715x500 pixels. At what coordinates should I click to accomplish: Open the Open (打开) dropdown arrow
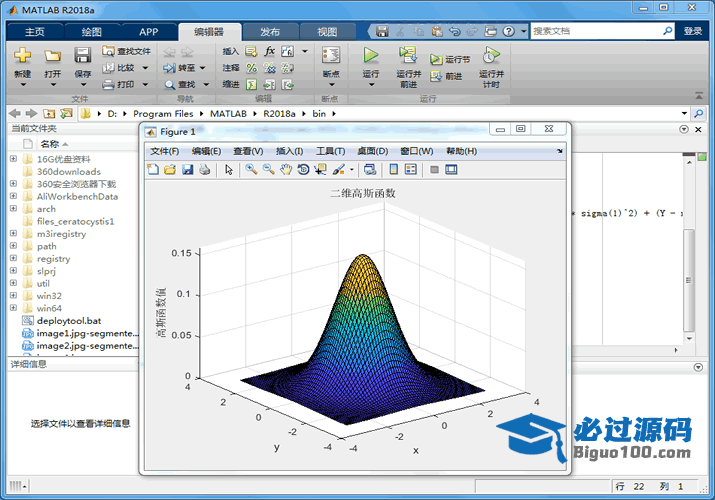[x=53, y=84]
